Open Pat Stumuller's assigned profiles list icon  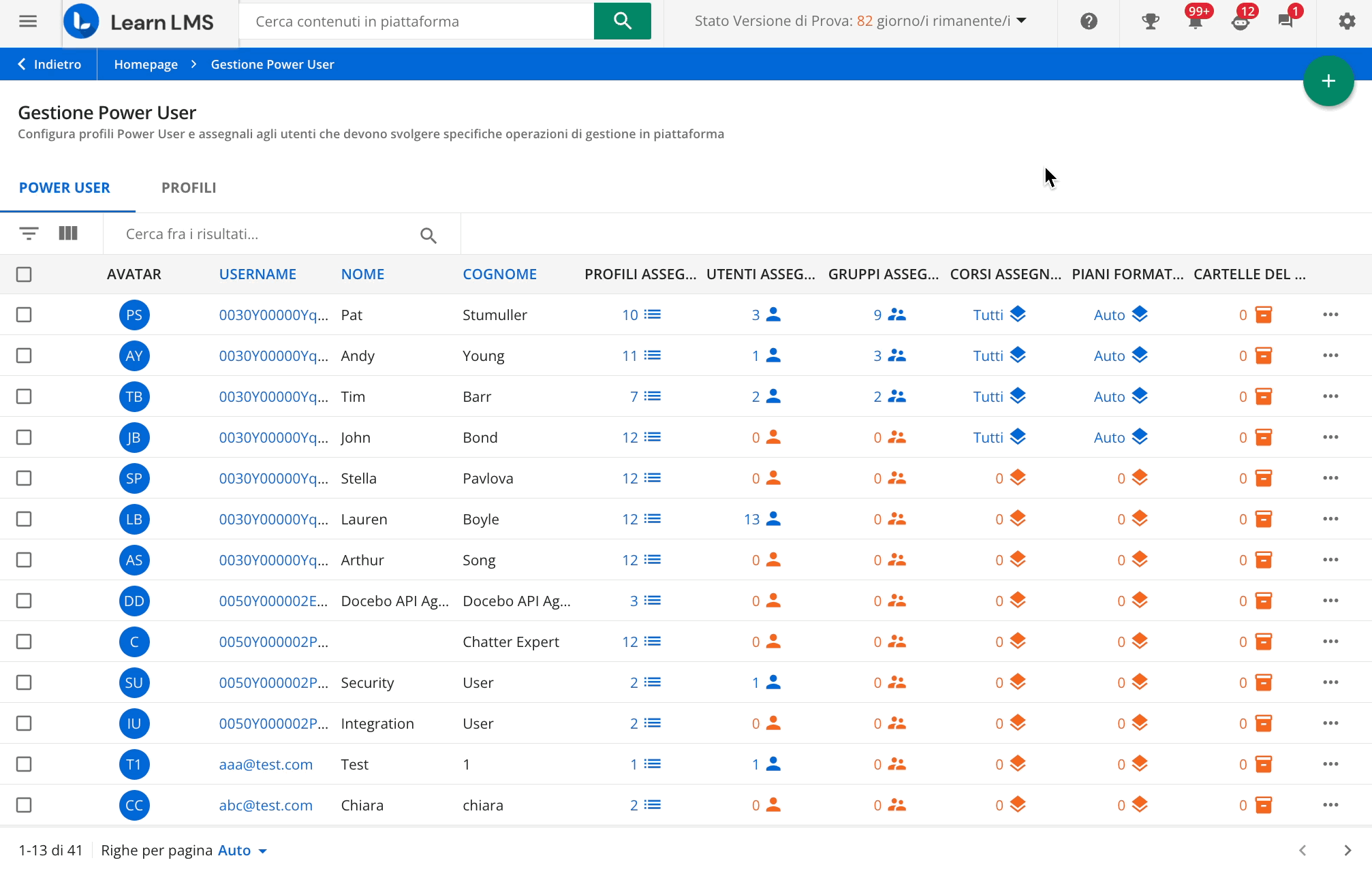[x=653, y=315]
